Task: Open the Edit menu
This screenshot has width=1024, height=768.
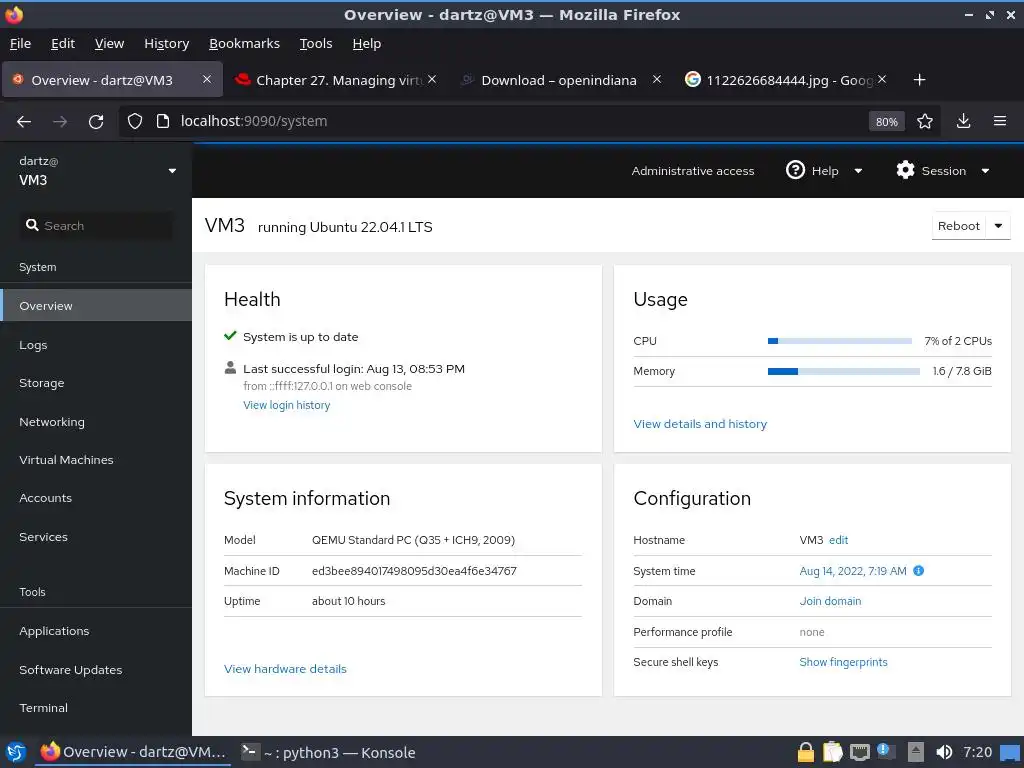Action: [x=63, y=44]
